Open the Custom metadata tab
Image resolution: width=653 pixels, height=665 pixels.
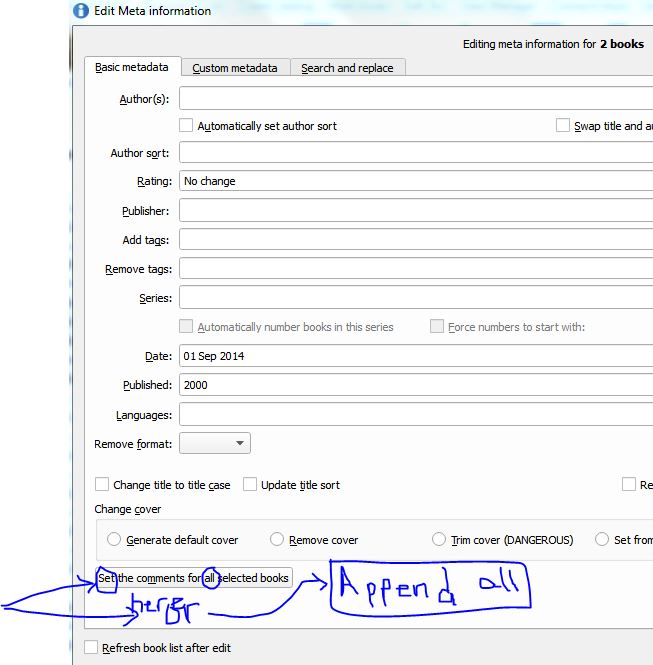pos(235,68)
